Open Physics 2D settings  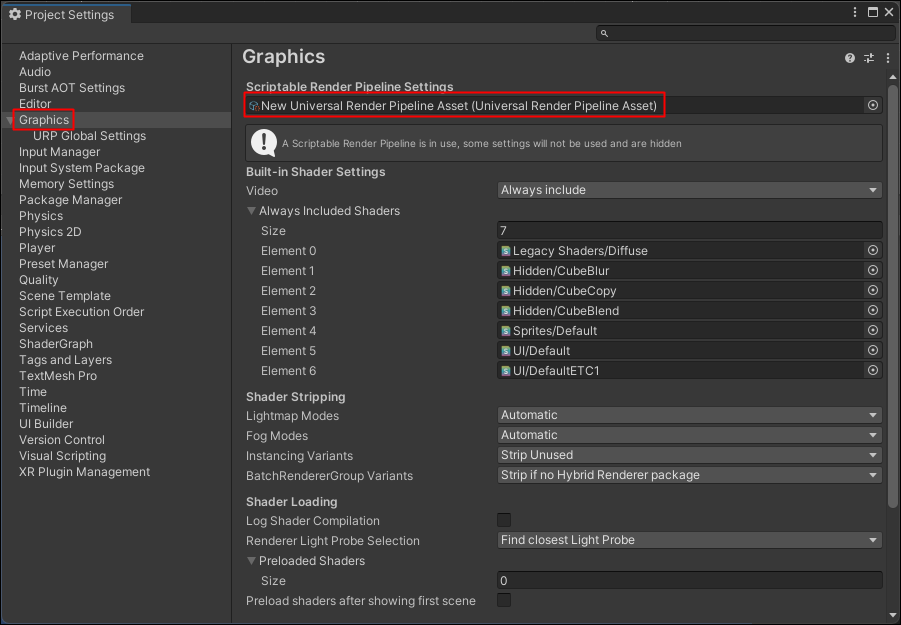pos(50,232)
